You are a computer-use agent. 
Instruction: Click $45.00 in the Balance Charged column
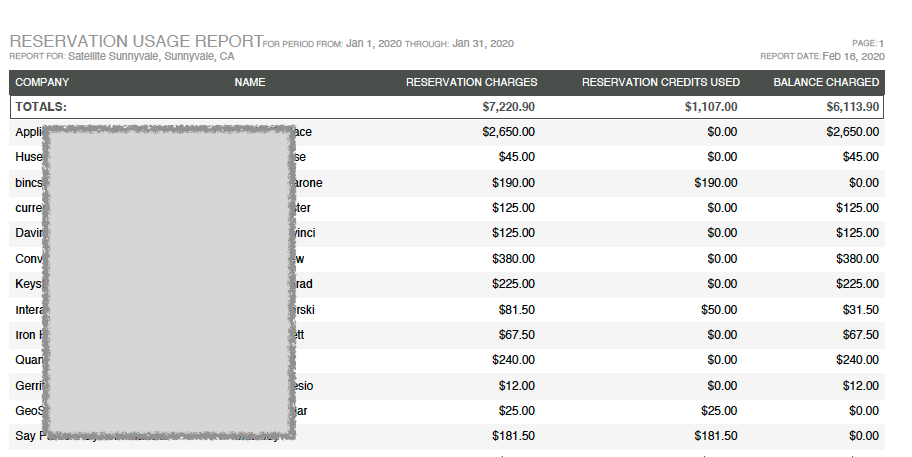(861, 157)
